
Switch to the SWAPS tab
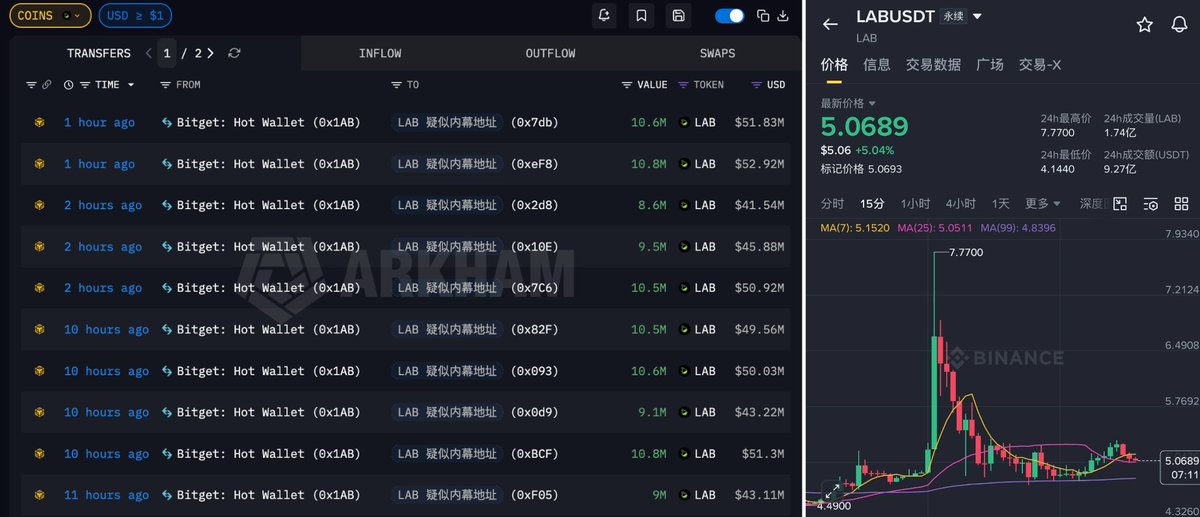point(717,53)
